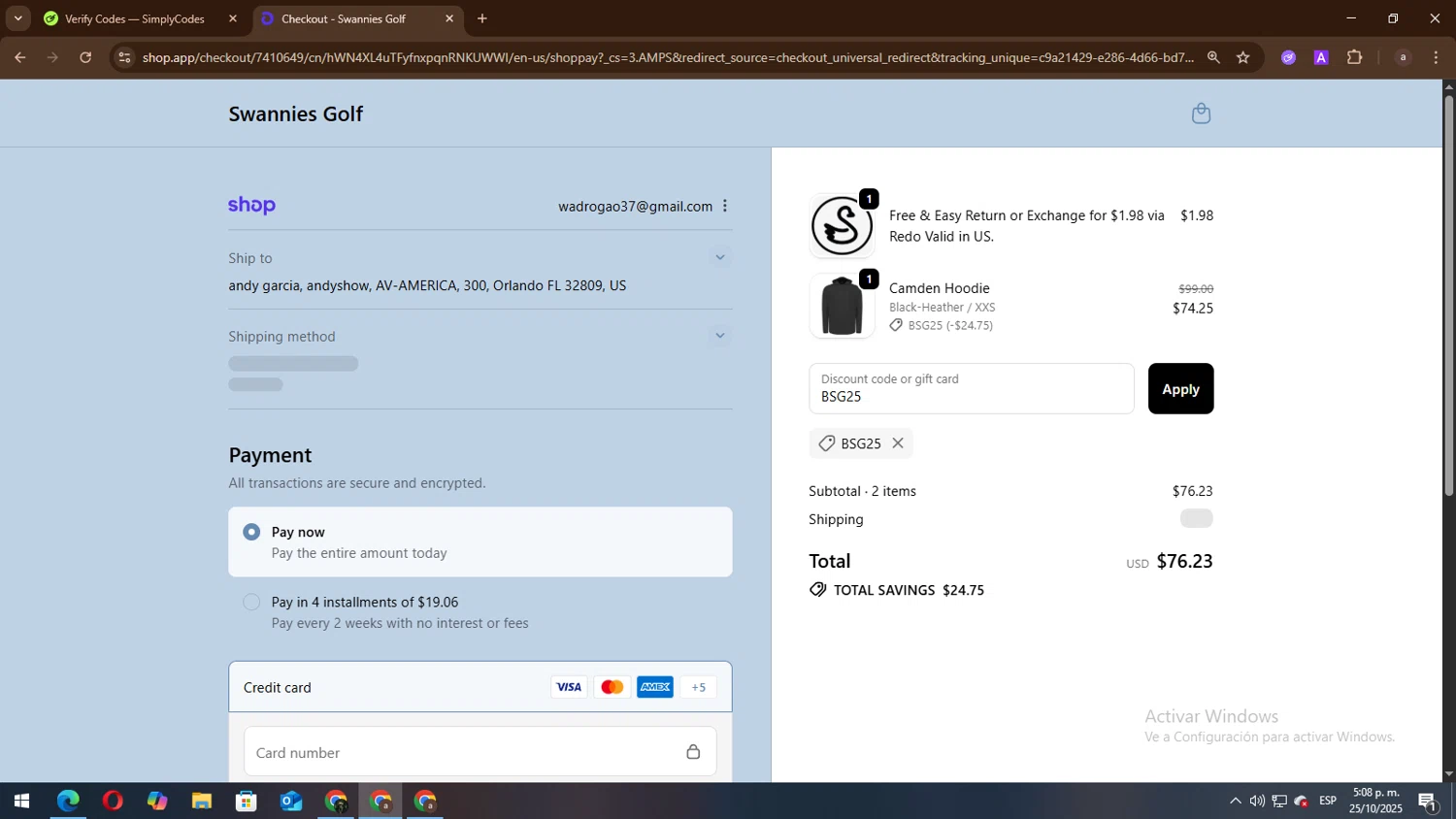Viewport: 1456px width, 819px height.
Task: Open the volume control in tray
Action: click(1257, 801)
